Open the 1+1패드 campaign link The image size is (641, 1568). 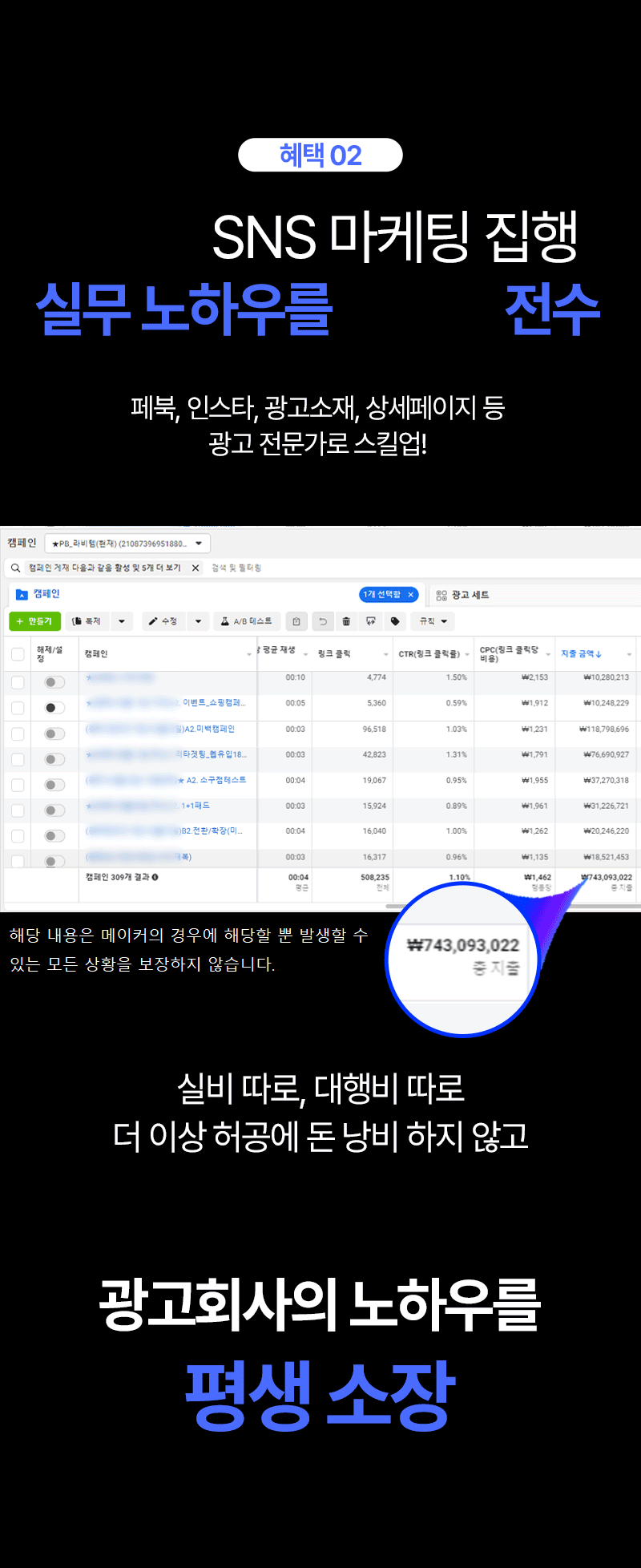(148, 806)
